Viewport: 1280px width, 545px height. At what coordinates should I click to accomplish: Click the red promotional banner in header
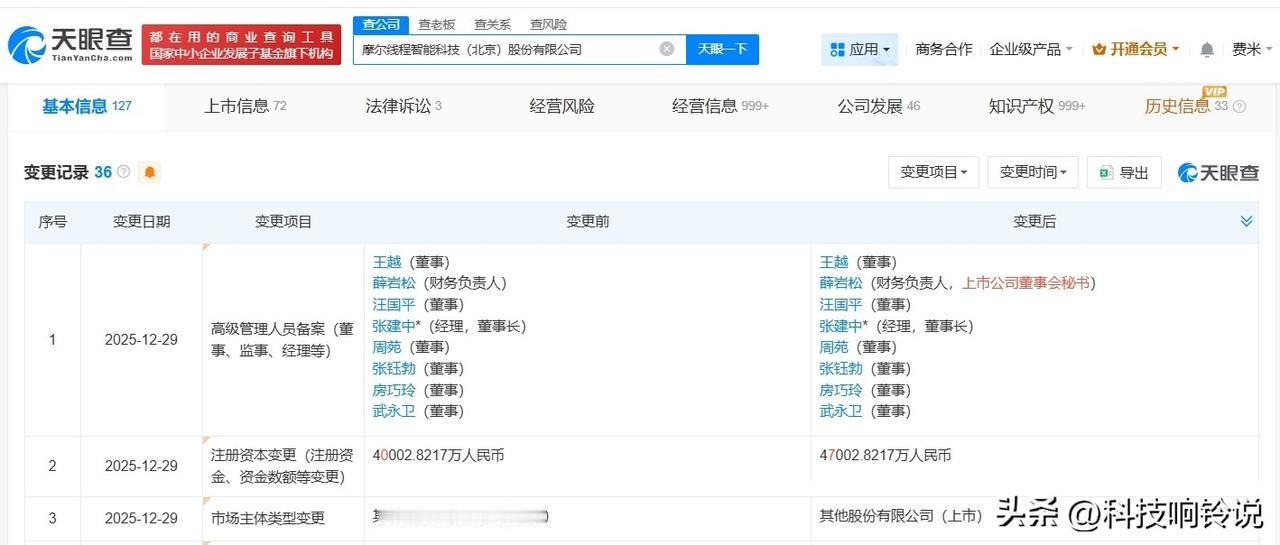(x=242, y=45)
